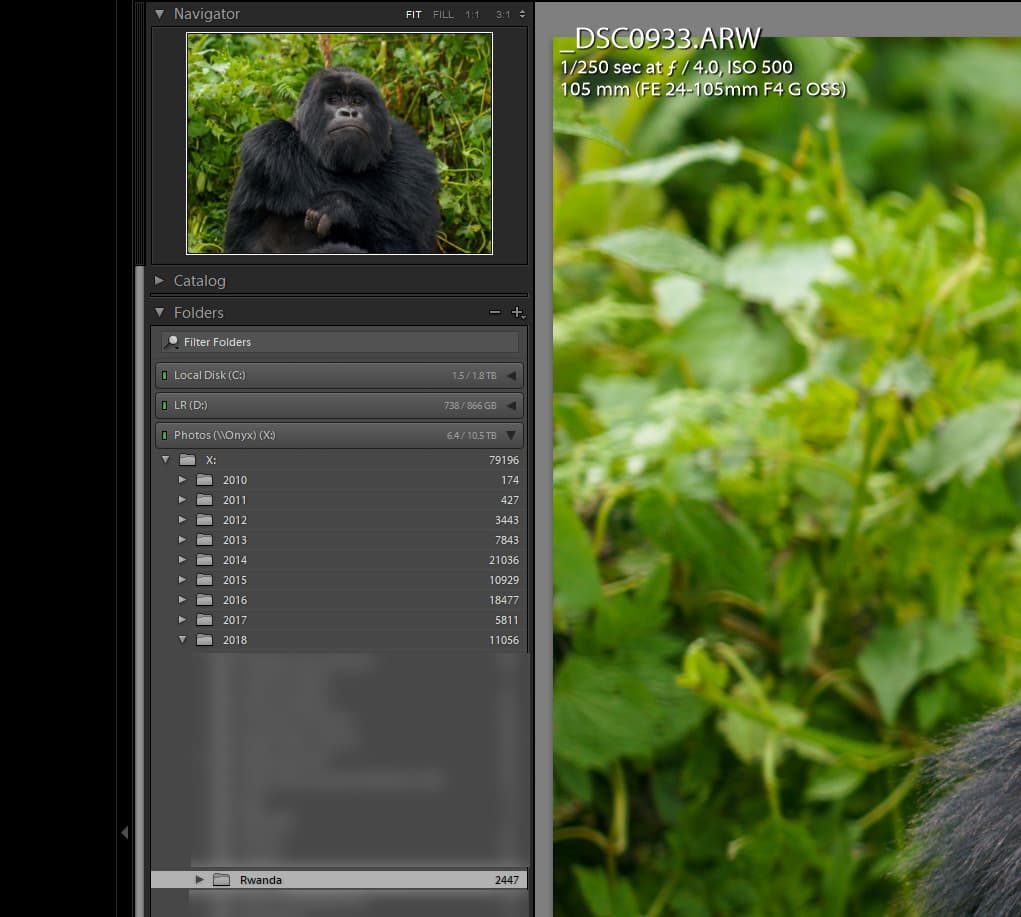Click photo count 2447 for Rwanda
Screen dimensions: 1021x917
click(x=507, y=880)
